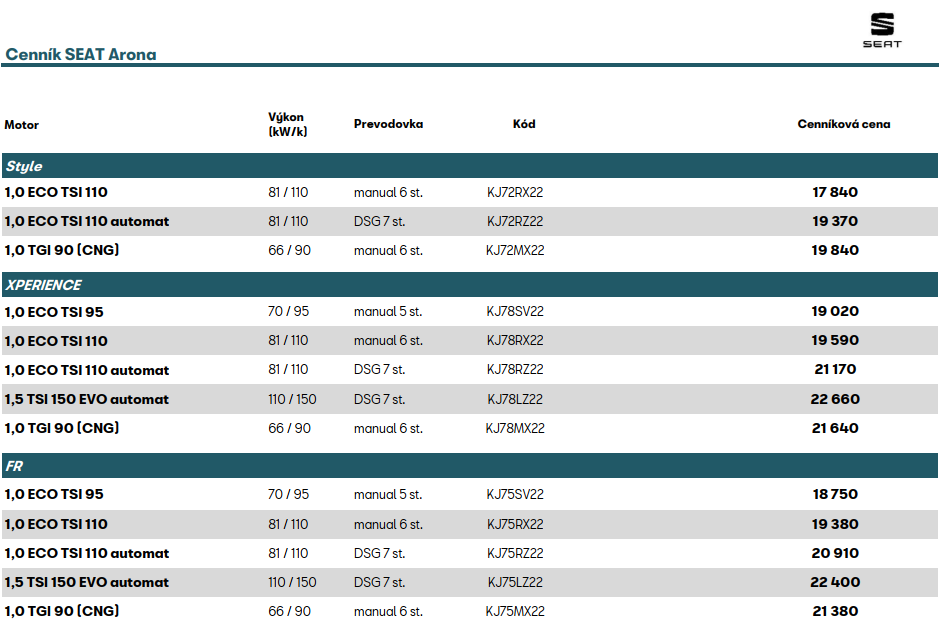Viewport: 940px width, 624px height.
Task: Click the price 17 840
Action: (x=835, y=192)
